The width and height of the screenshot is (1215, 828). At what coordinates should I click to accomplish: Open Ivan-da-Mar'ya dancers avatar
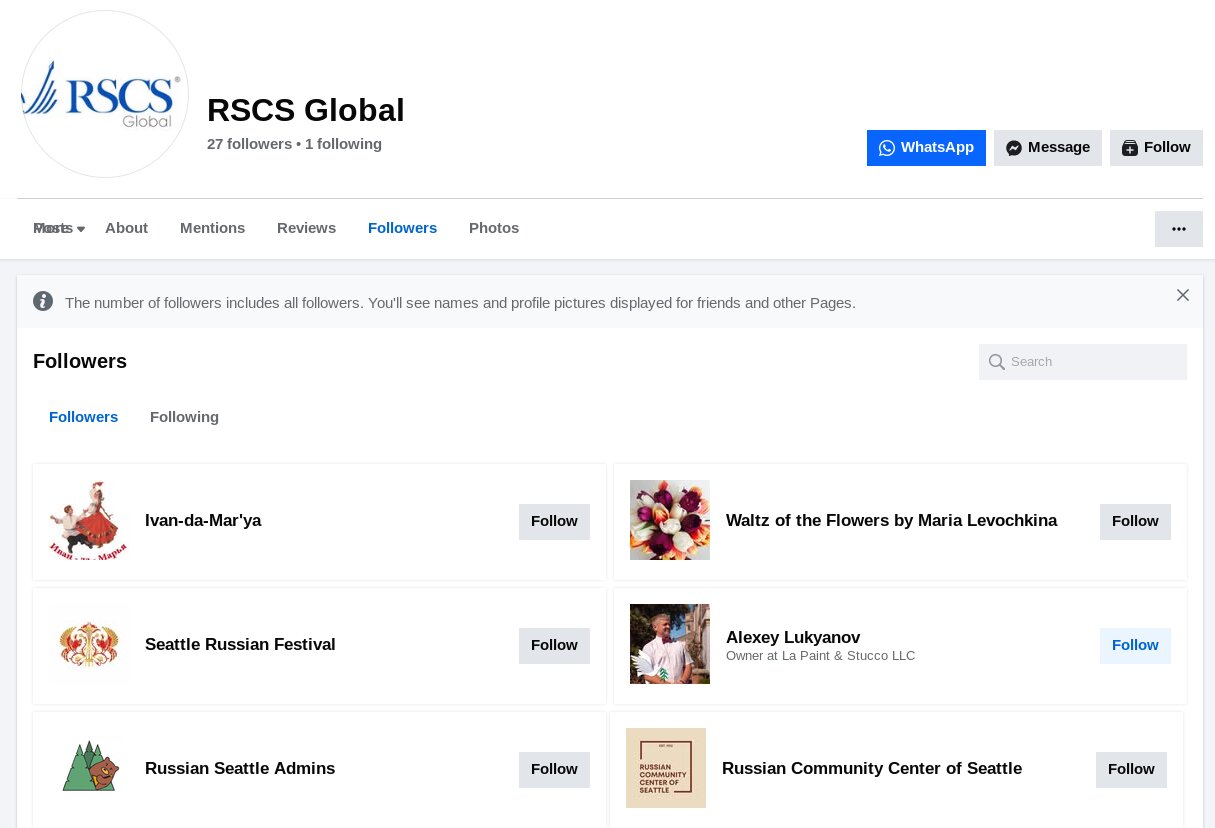click(89, 520)
